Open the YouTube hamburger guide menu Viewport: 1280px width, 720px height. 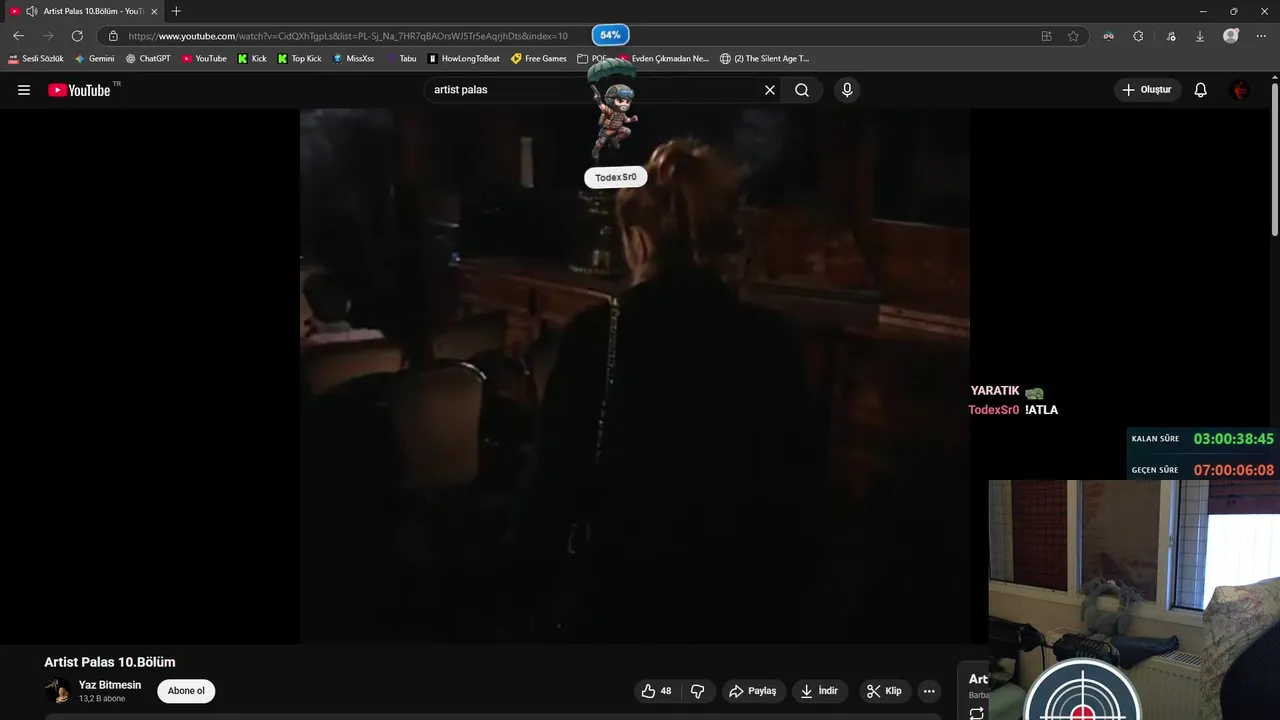(24, 90)
